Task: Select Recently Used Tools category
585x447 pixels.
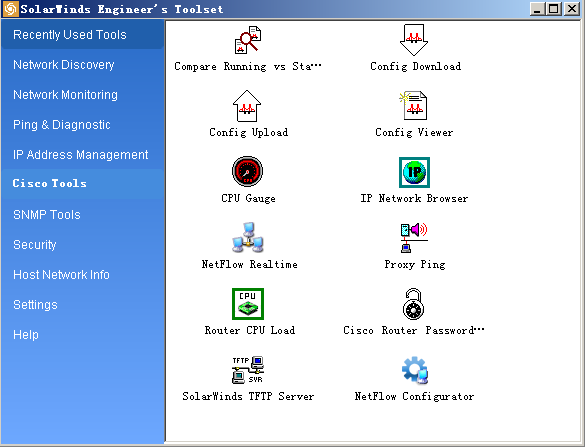Action: pos(82,35)
